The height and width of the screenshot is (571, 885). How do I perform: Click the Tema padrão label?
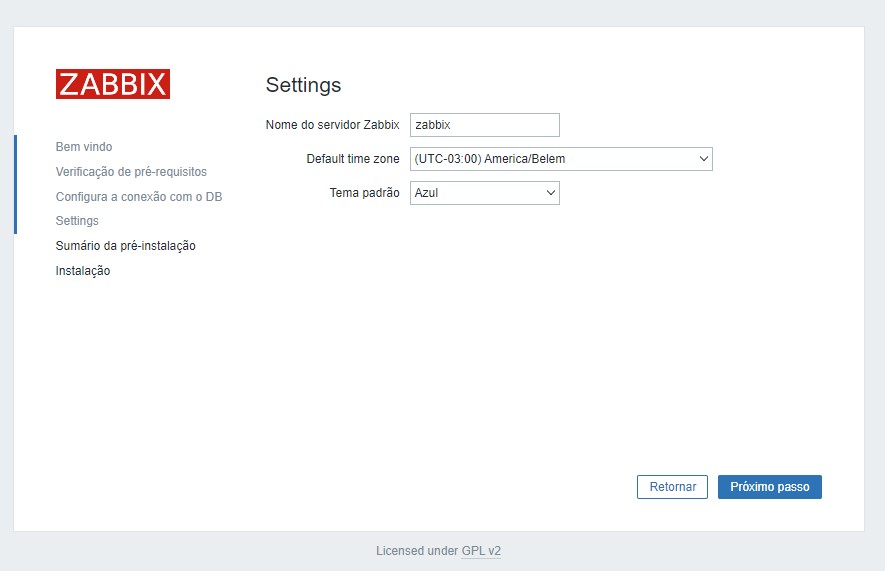tap(364, 193)
